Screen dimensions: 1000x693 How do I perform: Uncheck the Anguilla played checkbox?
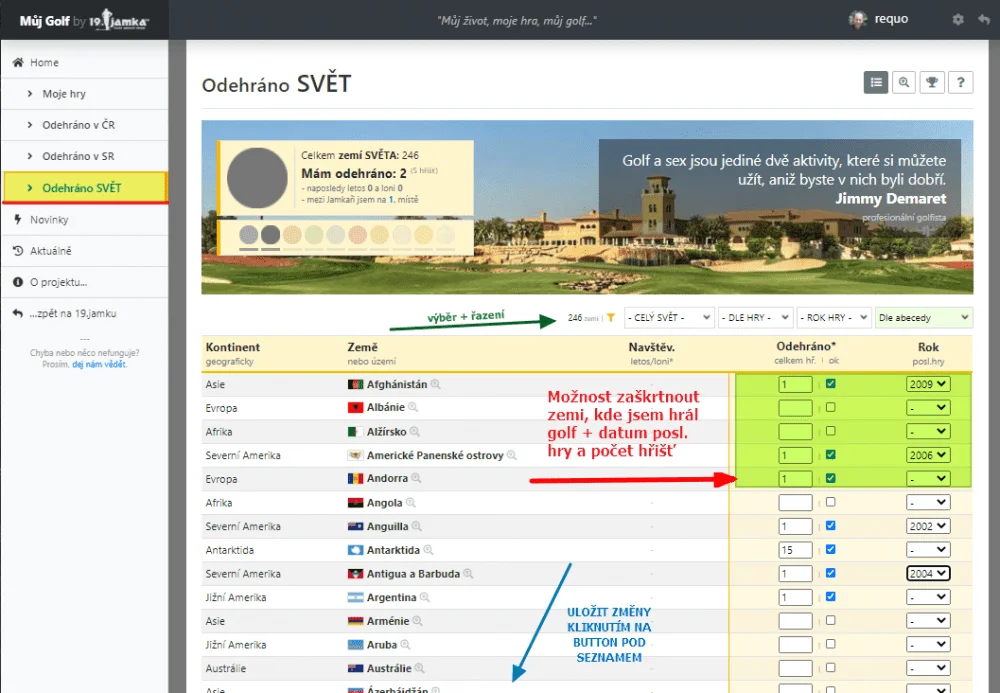830,525
